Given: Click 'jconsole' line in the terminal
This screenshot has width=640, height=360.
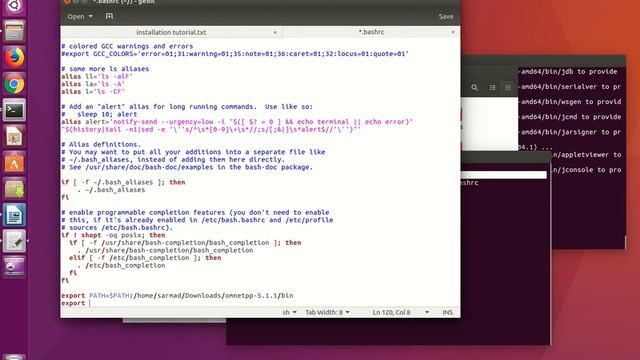Looking at the screenshot, I should coord(587,170).
